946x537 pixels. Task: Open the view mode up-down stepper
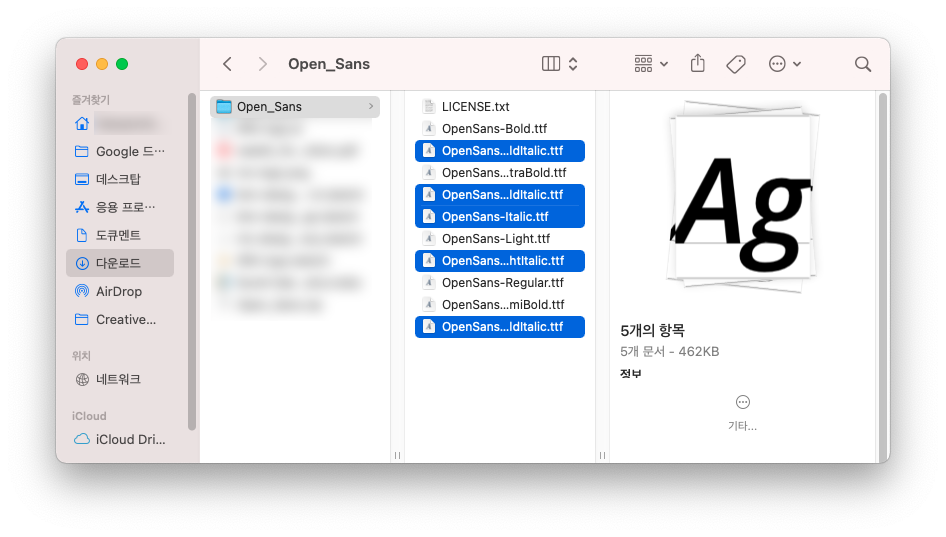click(573, 64)
